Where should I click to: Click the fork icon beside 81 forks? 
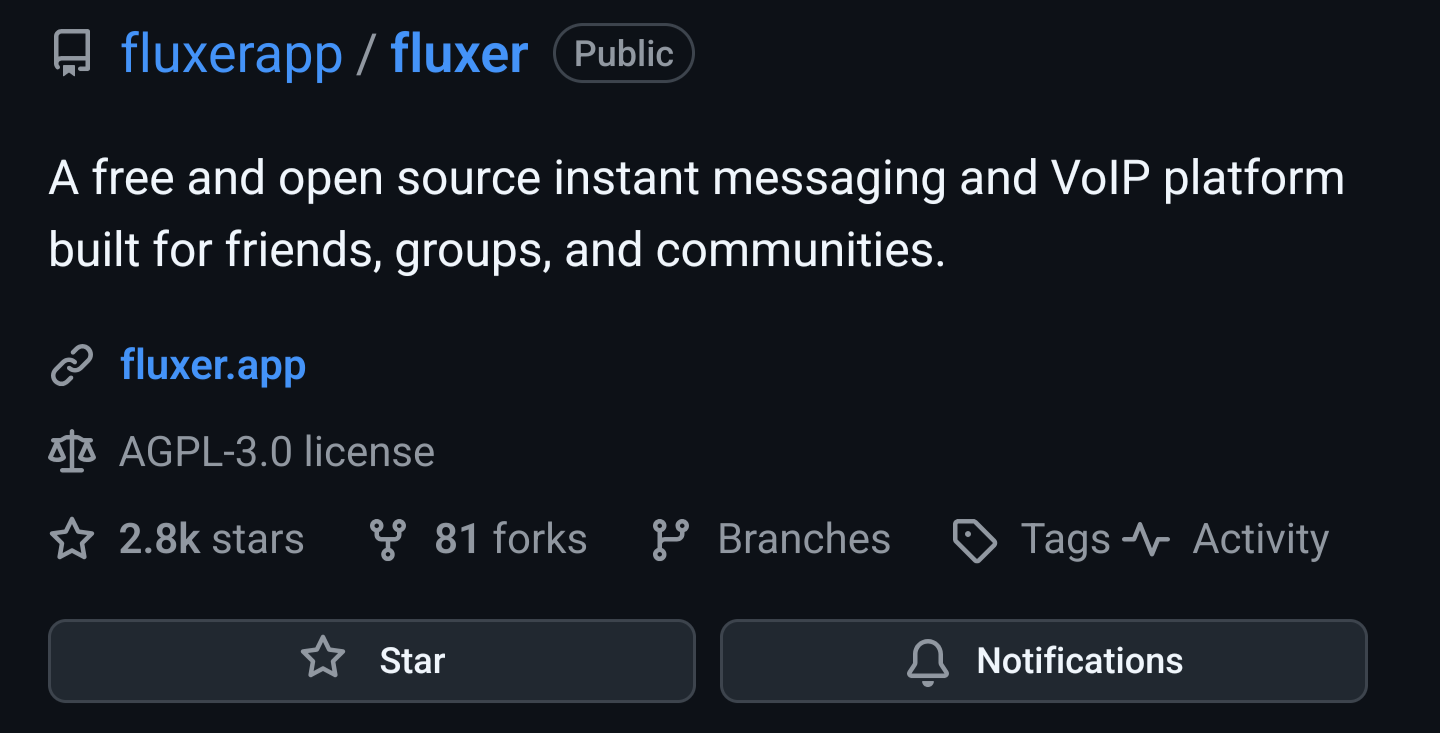388,540
